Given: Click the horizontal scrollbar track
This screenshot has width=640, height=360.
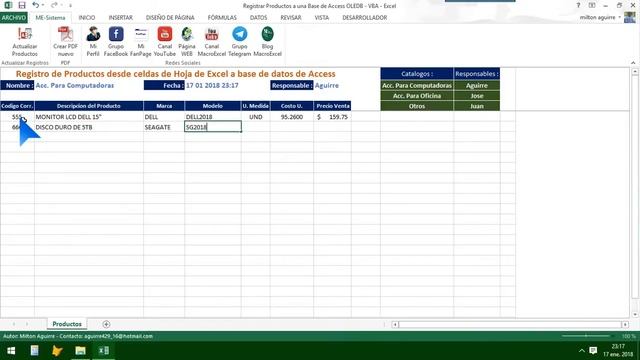Looking at the screenshot, I should click(x=510, y=324).
